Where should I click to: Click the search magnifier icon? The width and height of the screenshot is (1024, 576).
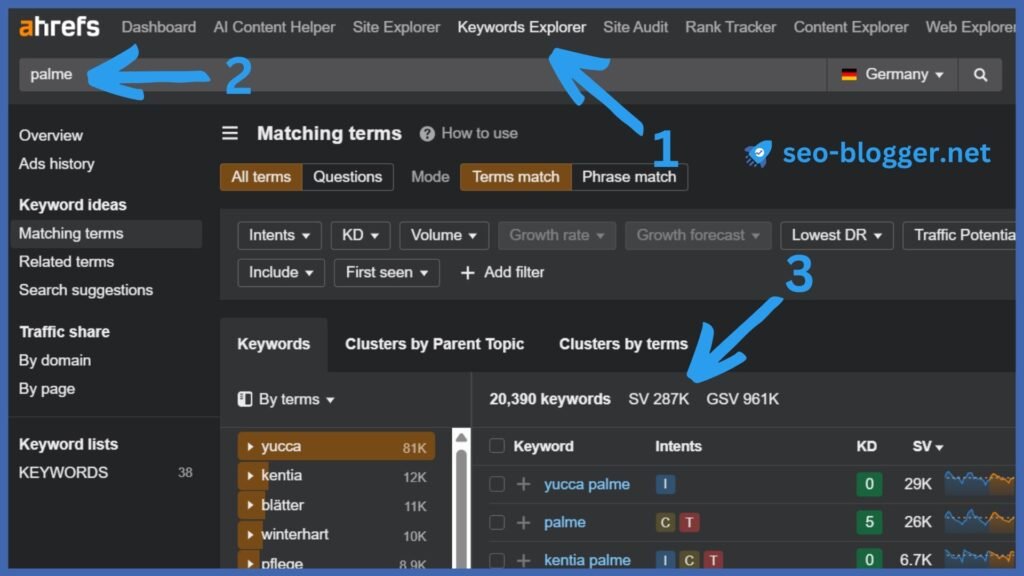point(980,74)
